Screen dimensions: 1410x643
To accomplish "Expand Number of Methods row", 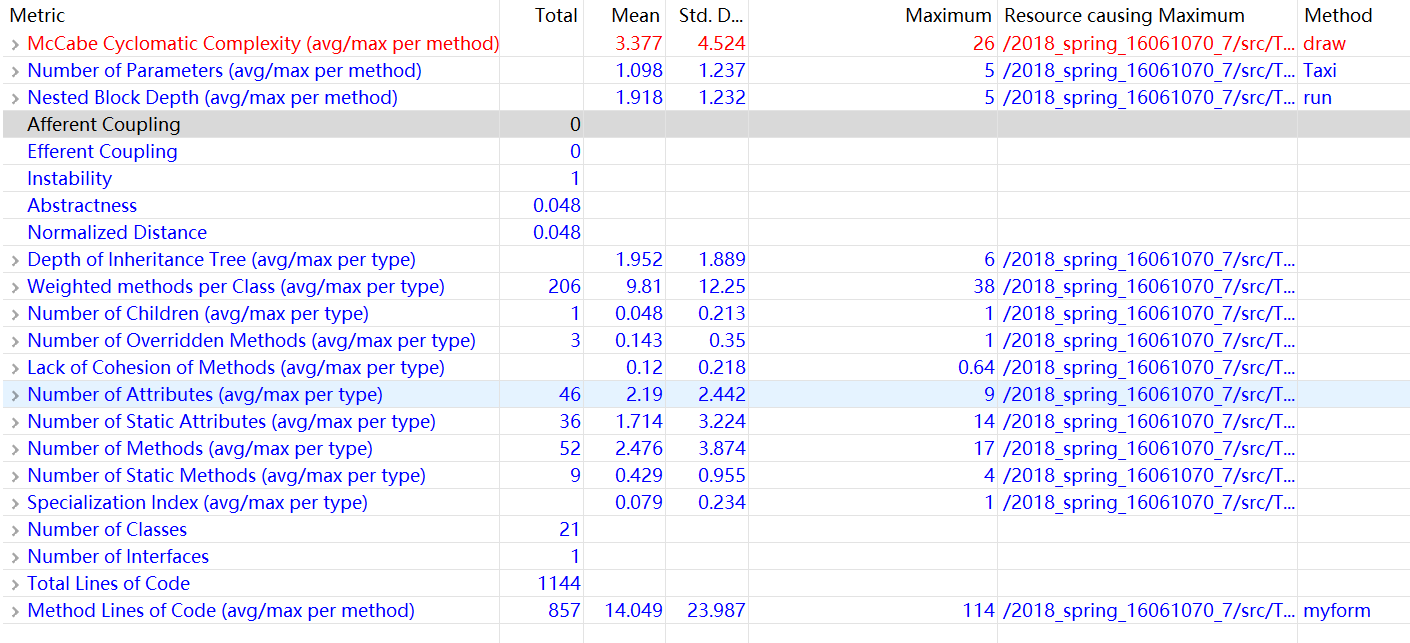I will (14, 449).
